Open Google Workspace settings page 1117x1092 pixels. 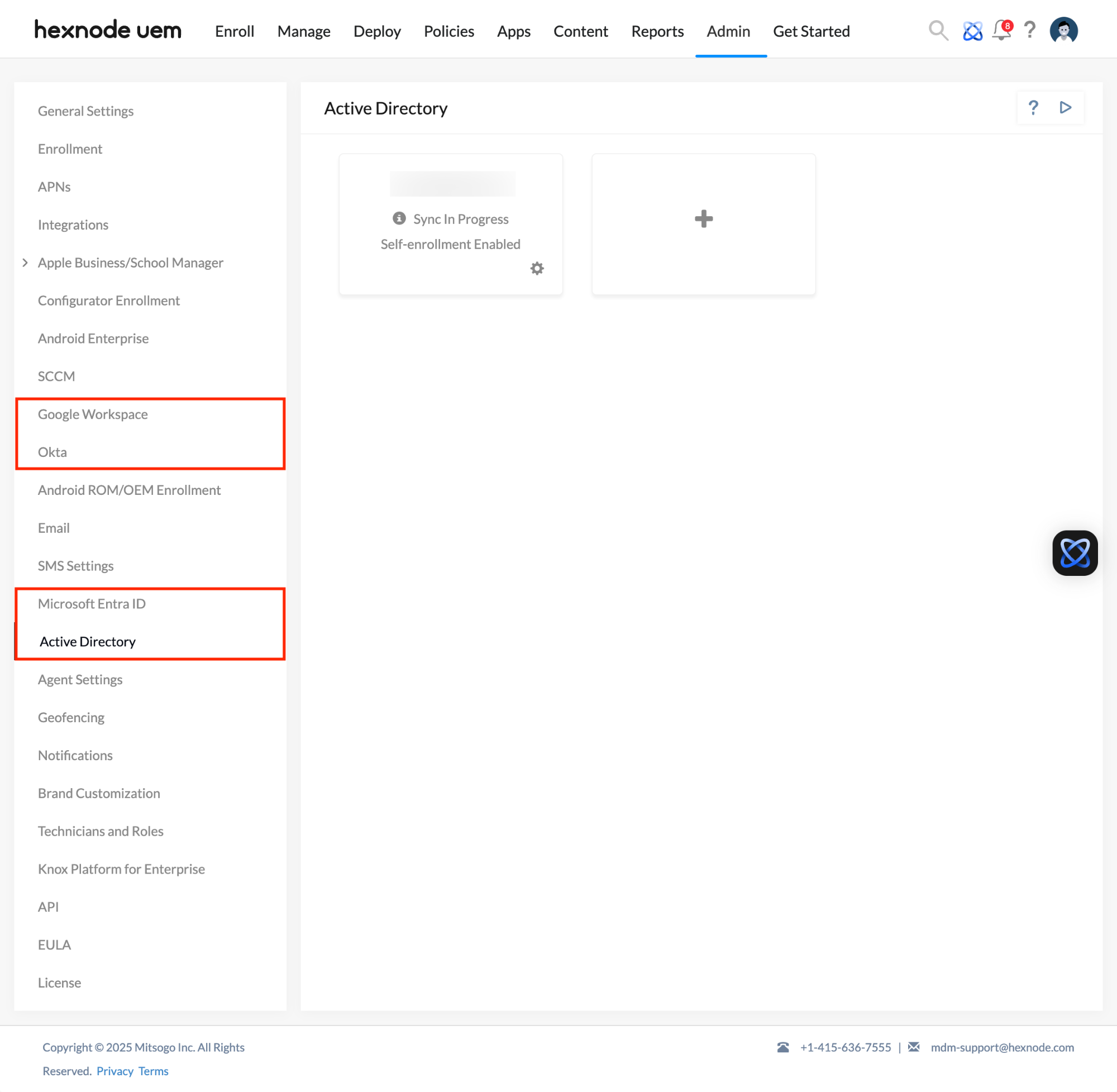(x=92, y=414)
